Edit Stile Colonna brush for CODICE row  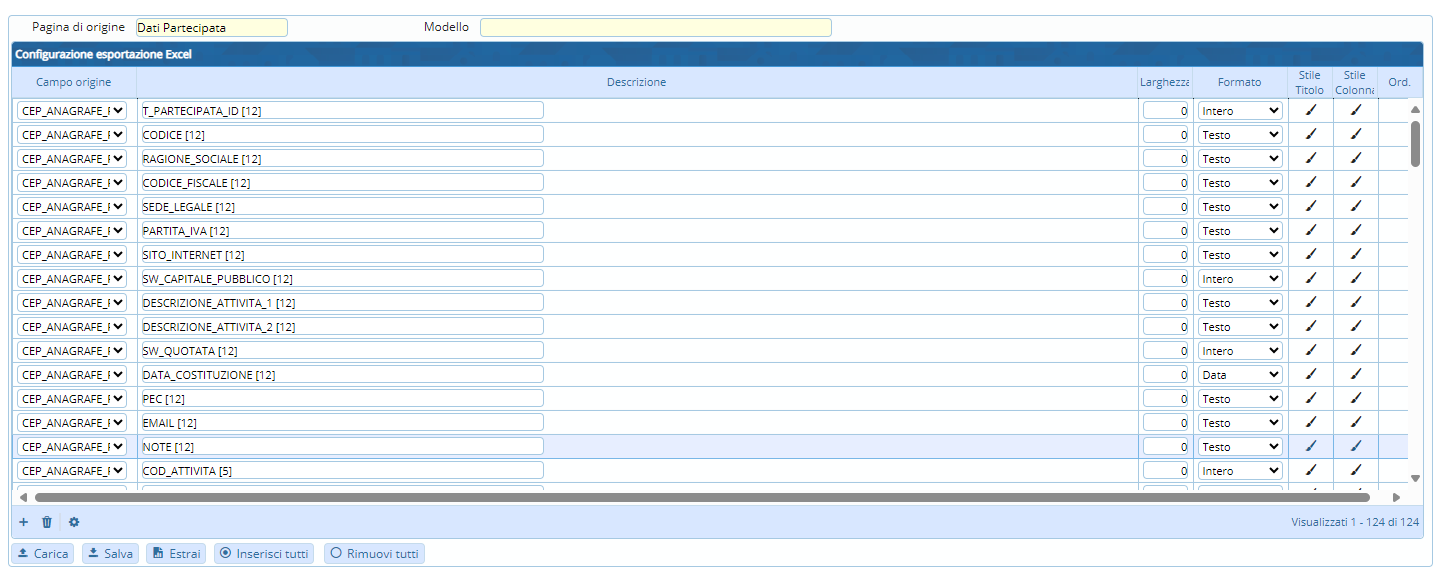click(1355, 134)
